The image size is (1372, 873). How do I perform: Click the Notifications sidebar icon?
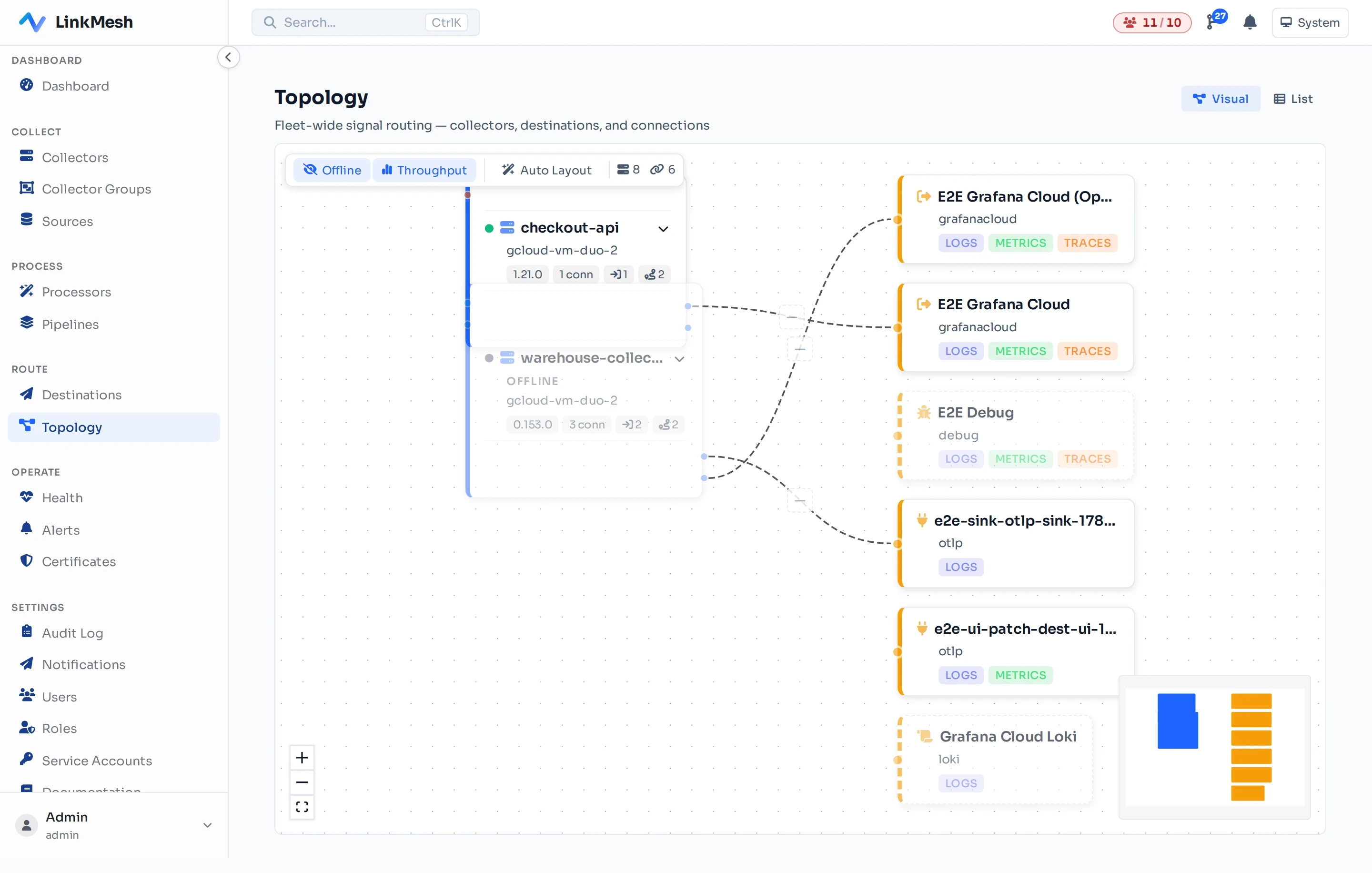(x=26, y=664)
